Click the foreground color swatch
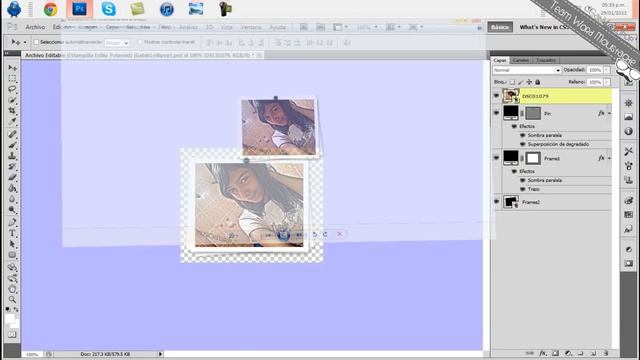The width and height of the screenshot is (640, 360). (x=10, y=318)
